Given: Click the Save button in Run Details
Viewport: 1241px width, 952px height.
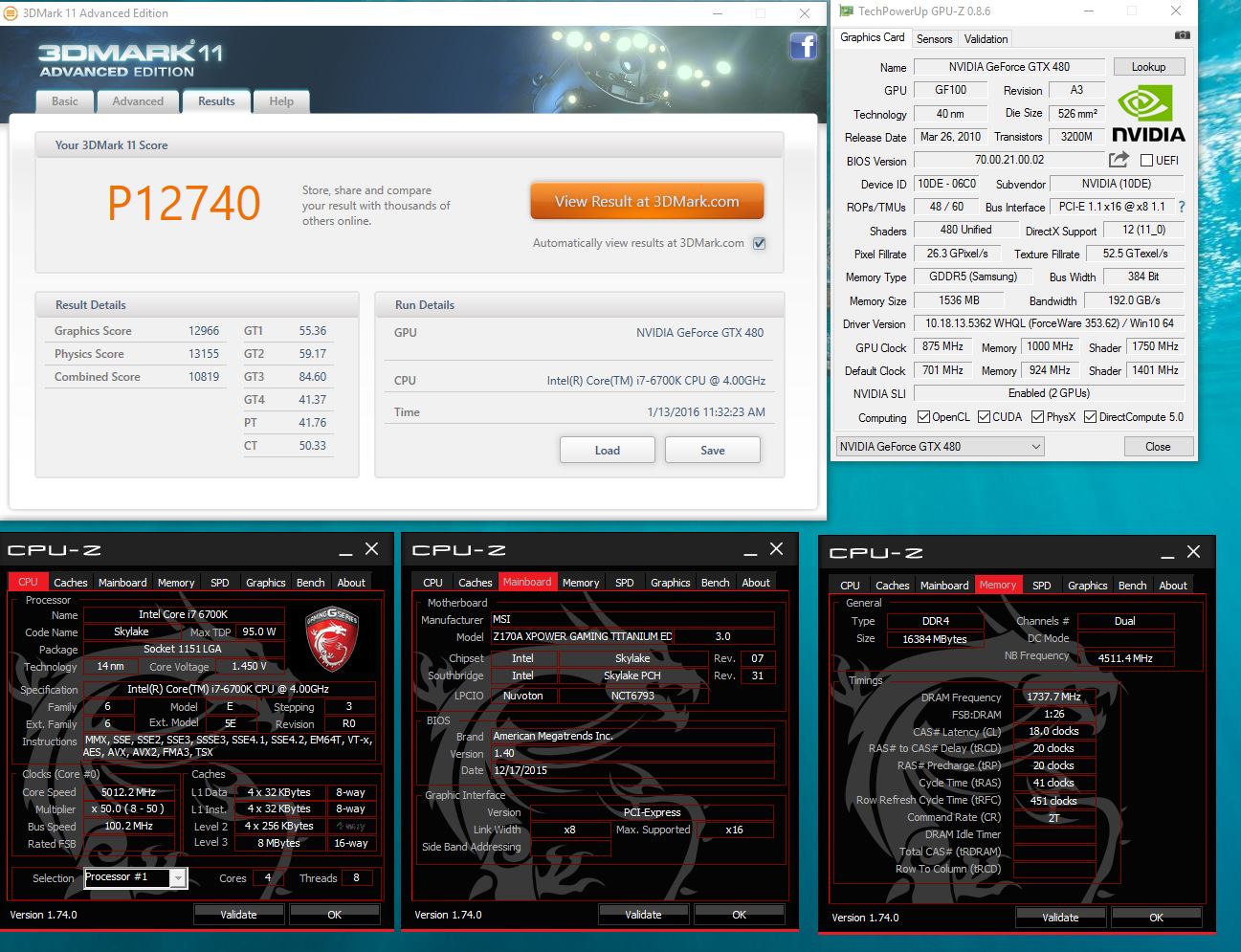Looking at the screenshot, I should click(x=713, y=450).
